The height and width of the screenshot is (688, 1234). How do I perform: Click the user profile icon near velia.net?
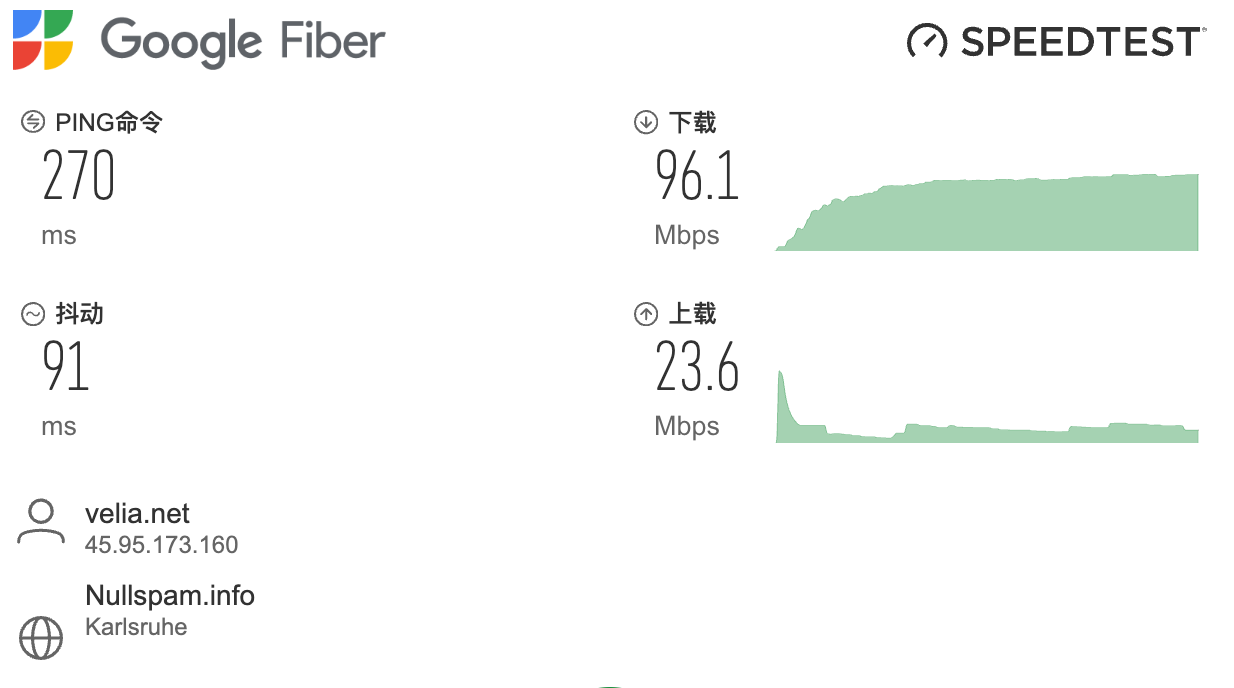[x=40, y=523]
